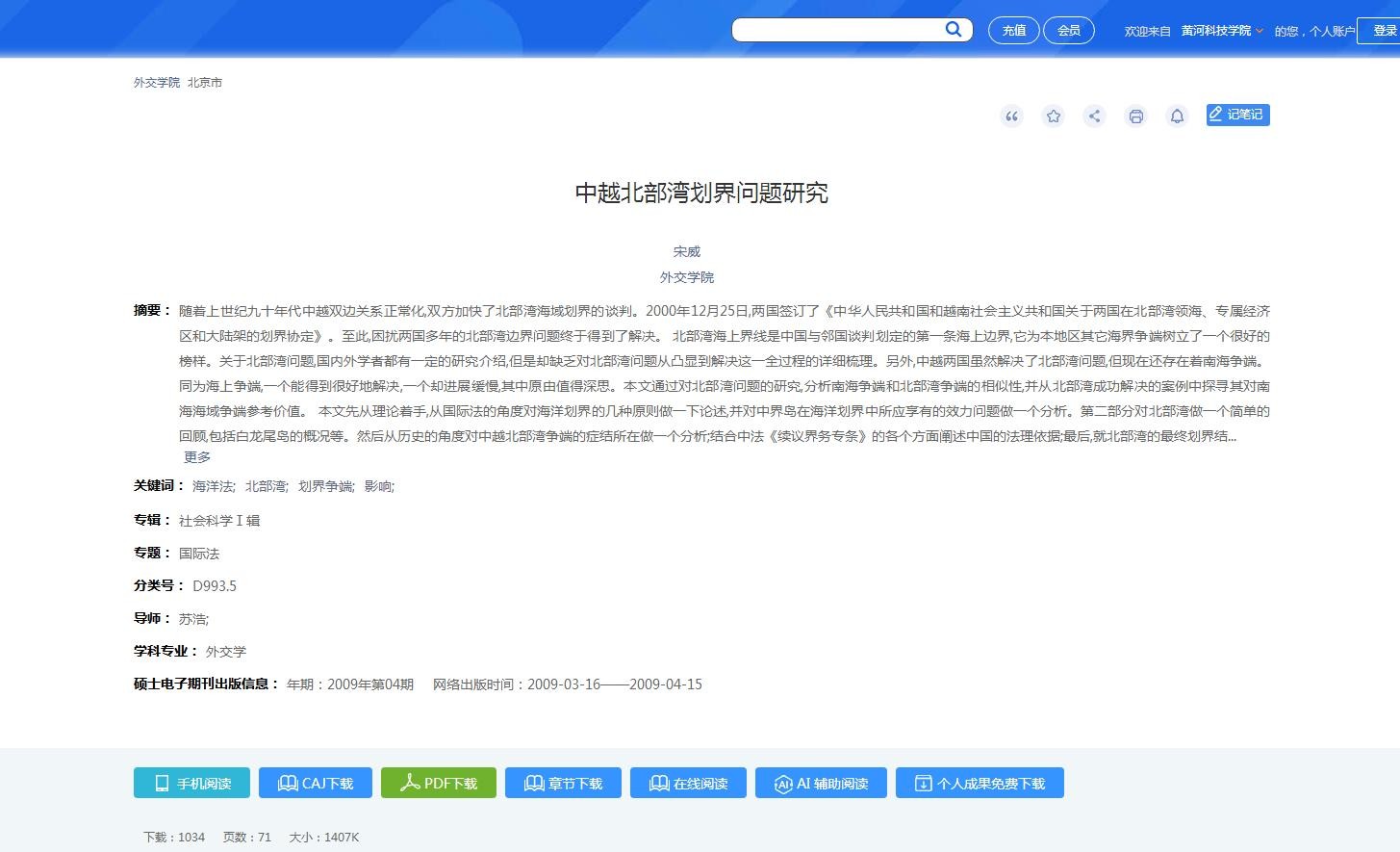
Task: Click the bell notification icon
Action: (1177, 116)
